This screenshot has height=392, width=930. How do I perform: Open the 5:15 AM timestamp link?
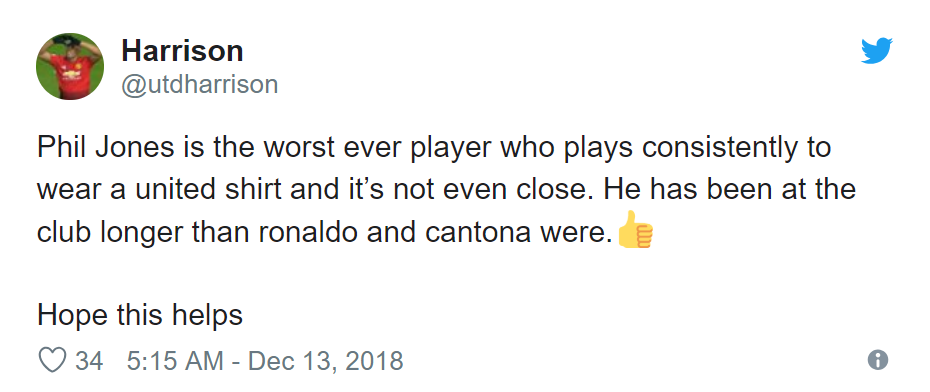point(176,361)
